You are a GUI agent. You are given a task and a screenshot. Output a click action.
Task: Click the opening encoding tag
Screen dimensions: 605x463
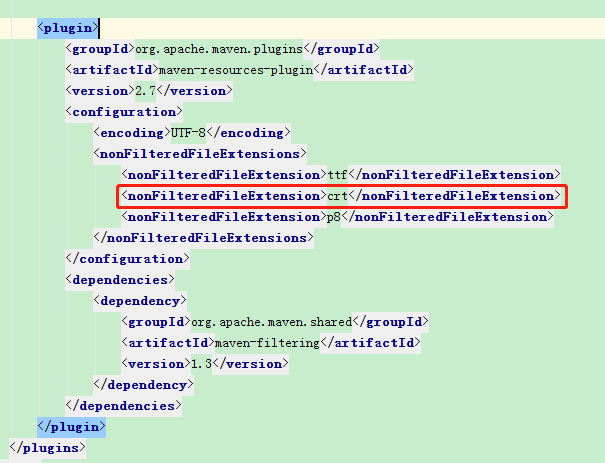point(132,133)
